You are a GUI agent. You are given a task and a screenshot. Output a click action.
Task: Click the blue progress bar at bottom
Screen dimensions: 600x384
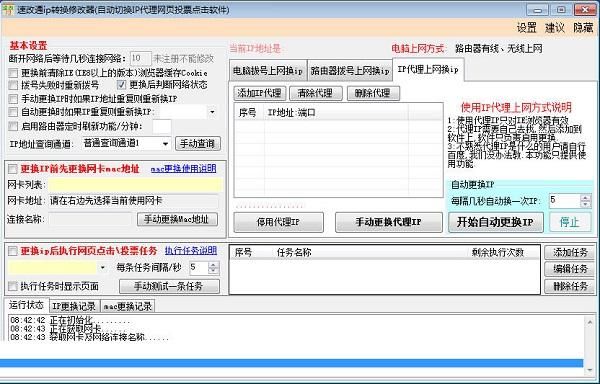(292, 363)
